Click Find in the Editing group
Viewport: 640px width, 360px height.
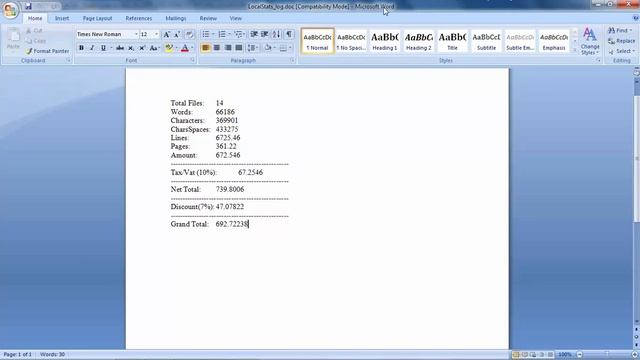coord(620,31)
